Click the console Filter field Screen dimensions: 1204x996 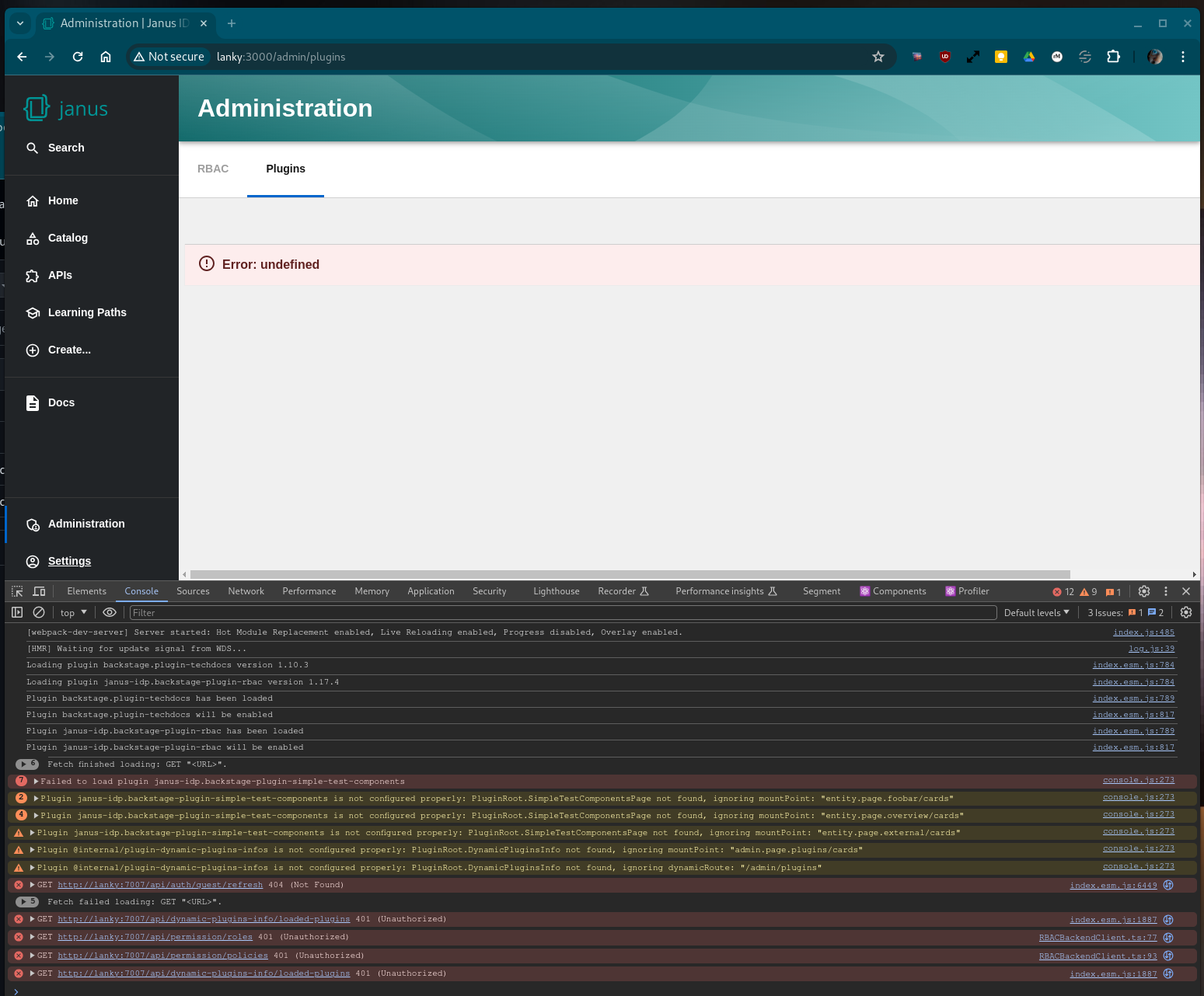563,612
